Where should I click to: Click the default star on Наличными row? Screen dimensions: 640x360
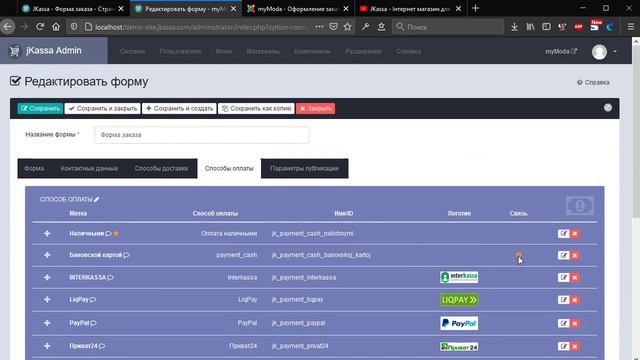116,233
